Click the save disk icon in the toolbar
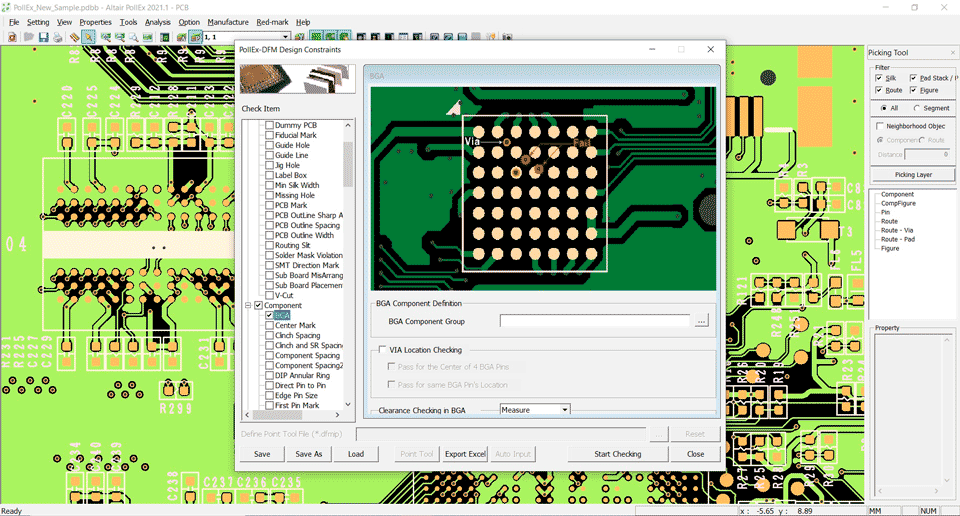The image size is (960, 516). (43, 37)
